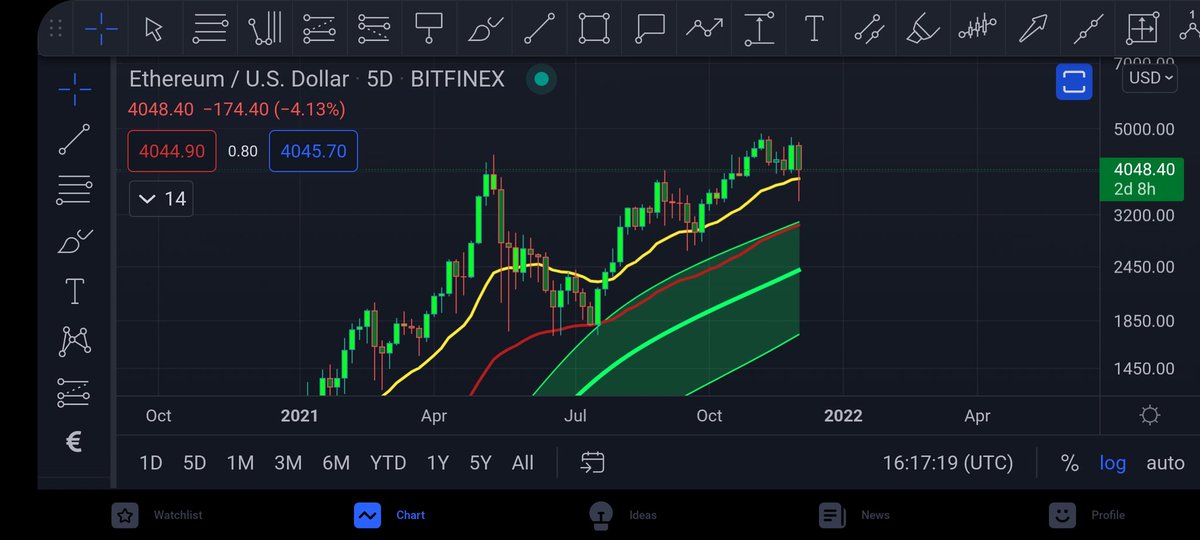Select the price label pin tool
This screenshot has width=1200, height=540.
[429, 27]
